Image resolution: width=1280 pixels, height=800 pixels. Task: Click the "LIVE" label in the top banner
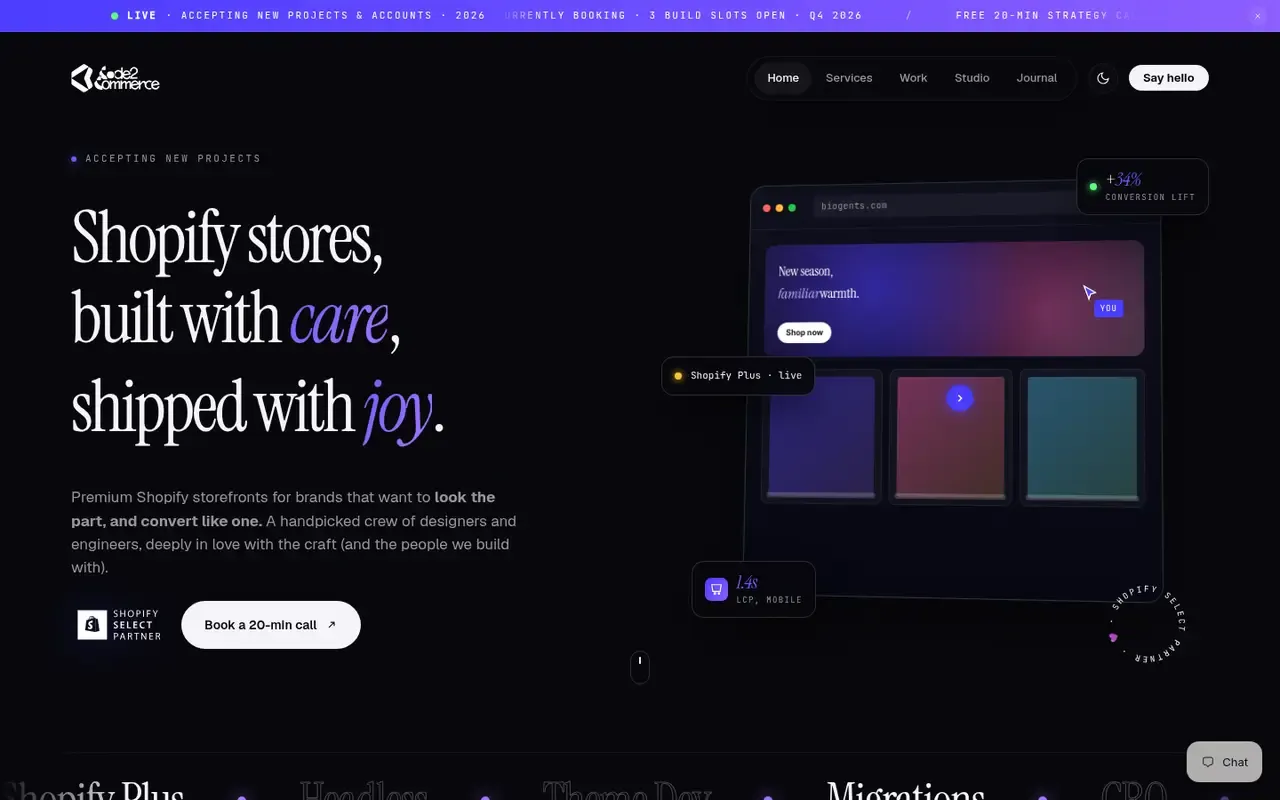click(142, 16)
